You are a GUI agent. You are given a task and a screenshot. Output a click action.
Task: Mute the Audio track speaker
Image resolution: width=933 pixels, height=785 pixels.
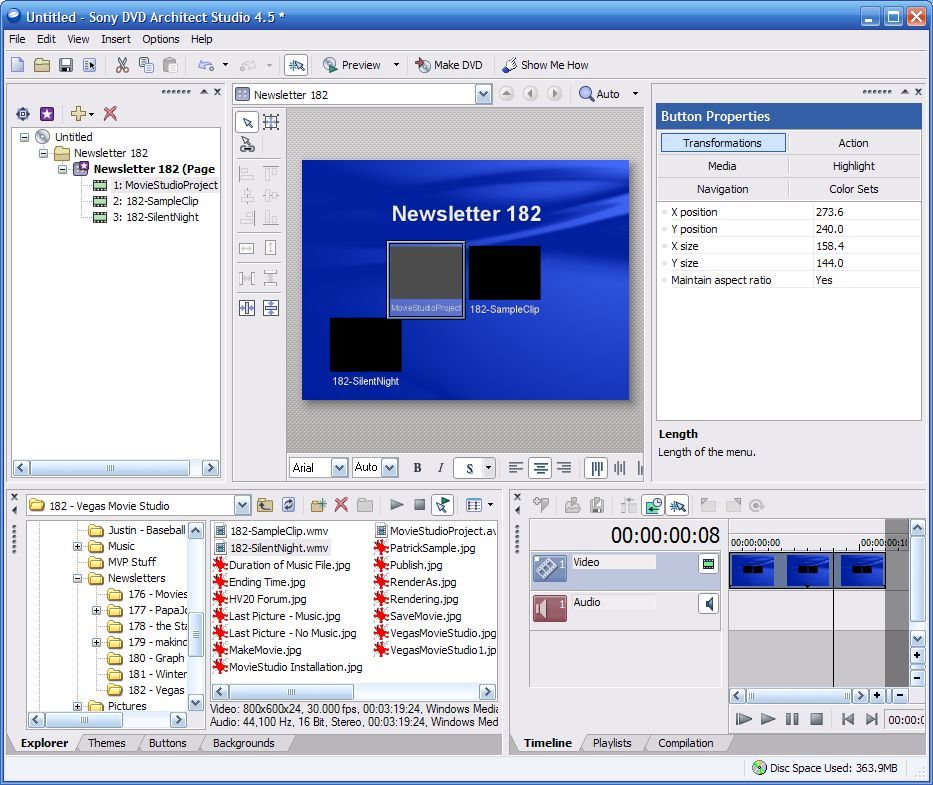[x=708, y=604]
